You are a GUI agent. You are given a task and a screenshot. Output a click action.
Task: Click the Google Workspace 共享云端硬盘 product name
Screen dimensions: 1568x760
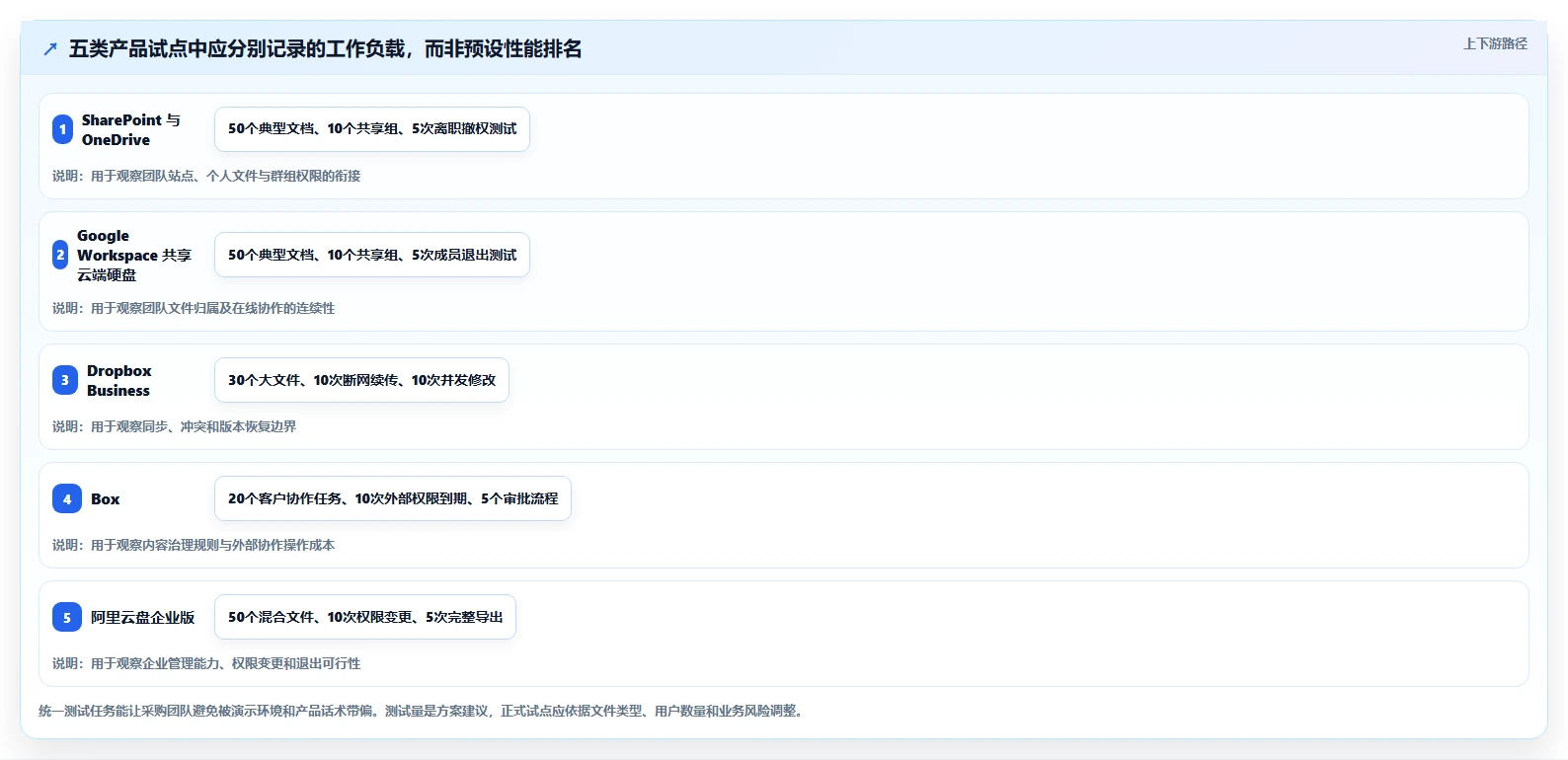[134, 255]
